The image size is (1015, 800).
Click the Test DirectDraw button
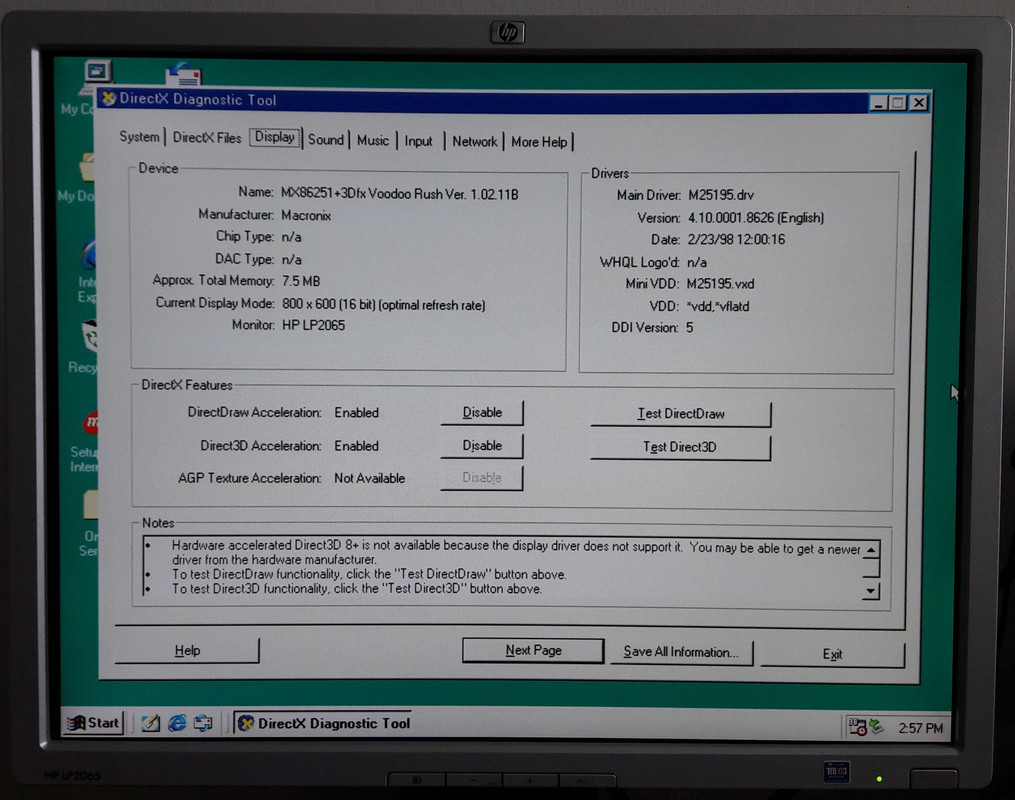[x=681, y=414]
